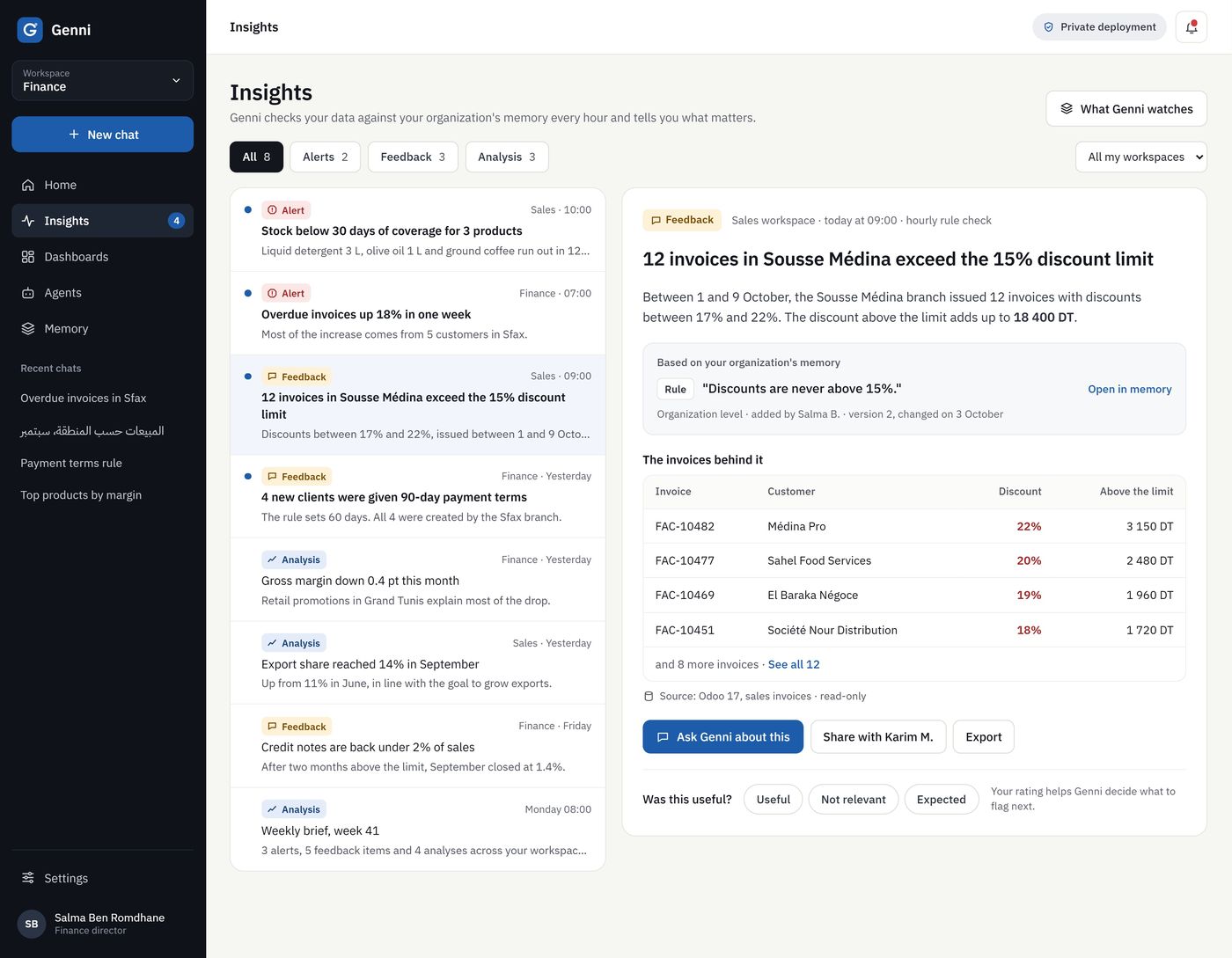The width and height of the screenshot is (1232, 958).
Task: Share insight with Karim M.
Action: [878, 737]
